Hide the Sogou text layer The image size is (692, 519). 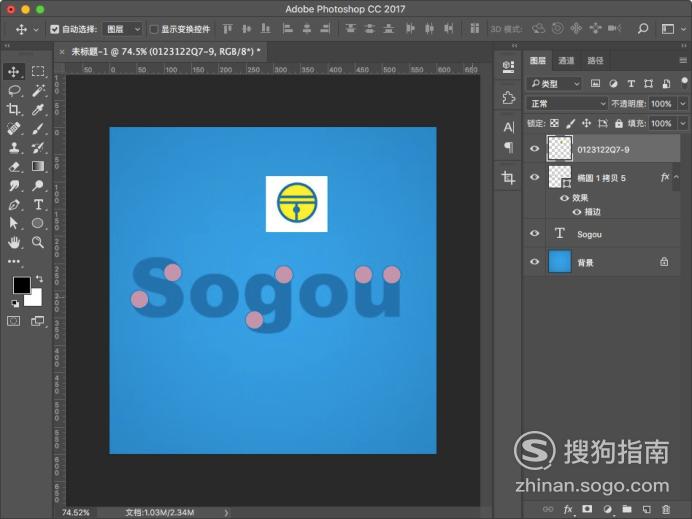tap(534, 233)
